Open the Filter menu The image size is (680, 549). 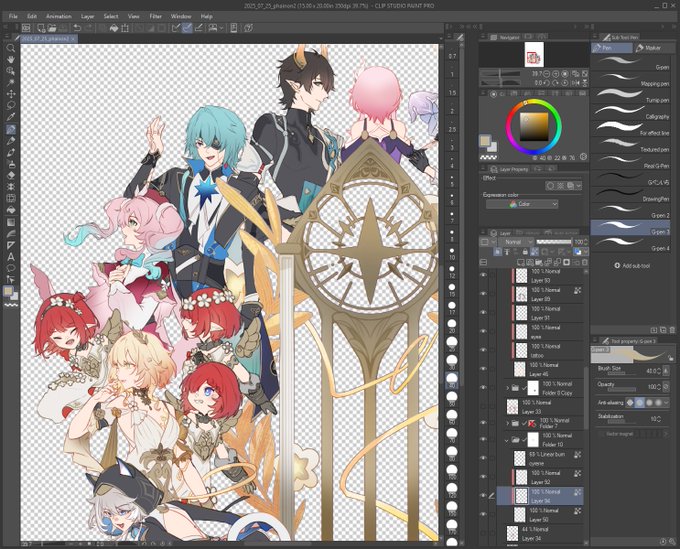coord(155,16)
